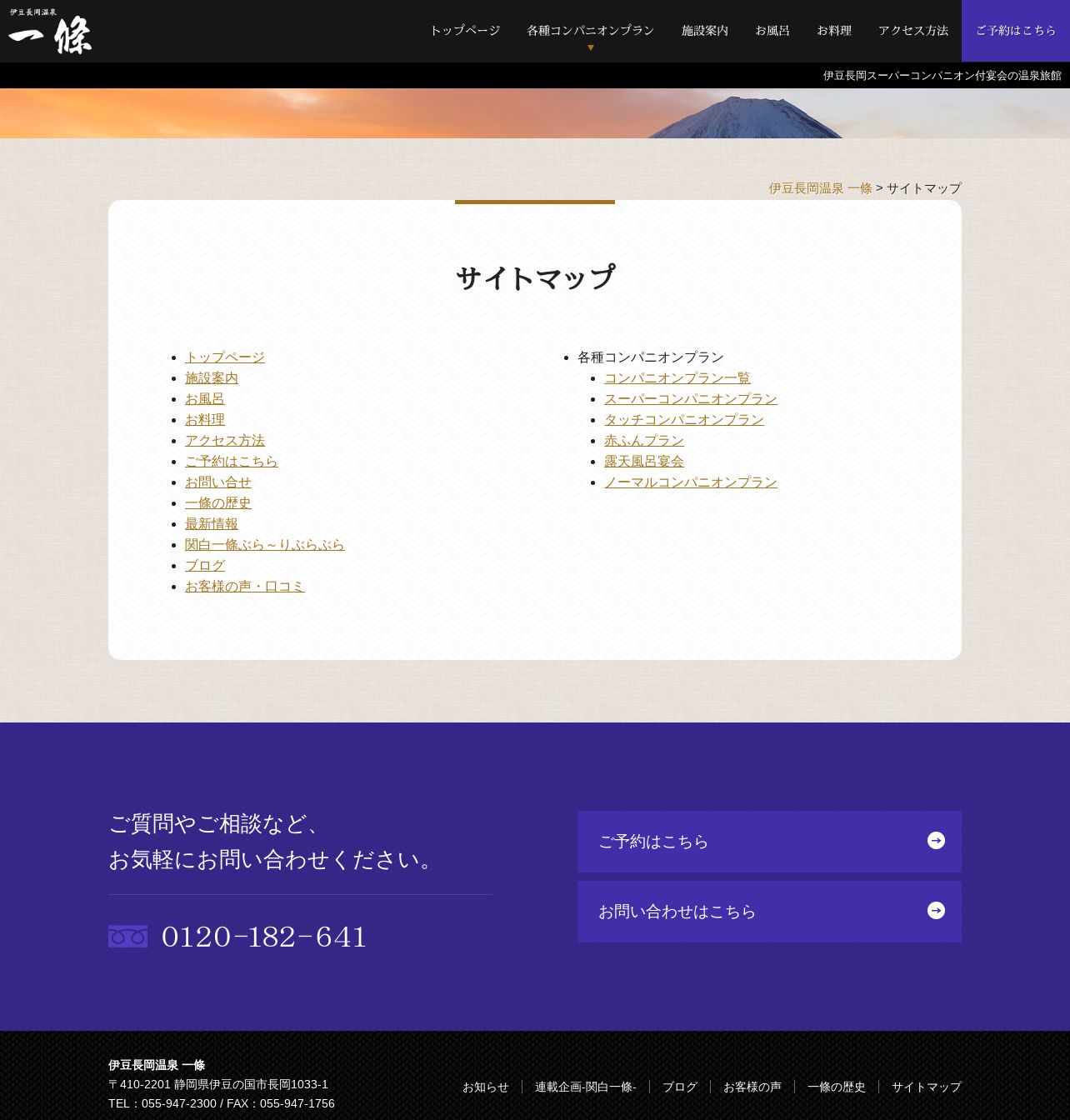Open トップページ in the top navigation
The width and height of the screenshot is (1070, 1120).
465,31
